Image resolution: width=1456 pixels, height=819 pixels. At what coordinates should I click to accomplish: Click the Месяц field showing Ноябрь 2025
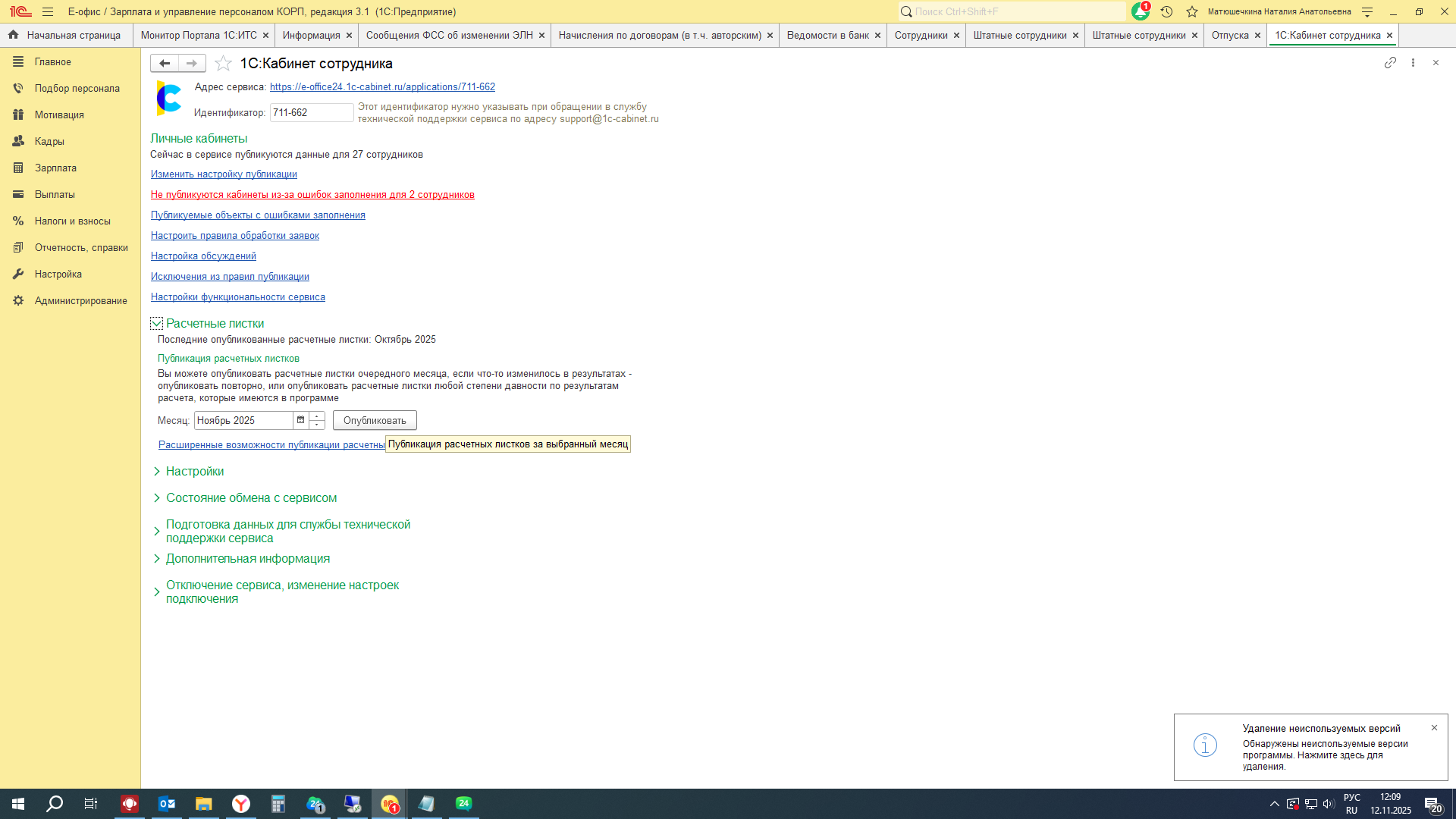(x=243, y=420)
